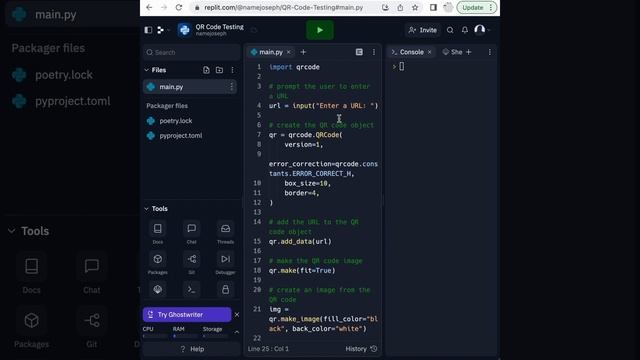Open poetry.lock in the file tree

click(176, 121)
